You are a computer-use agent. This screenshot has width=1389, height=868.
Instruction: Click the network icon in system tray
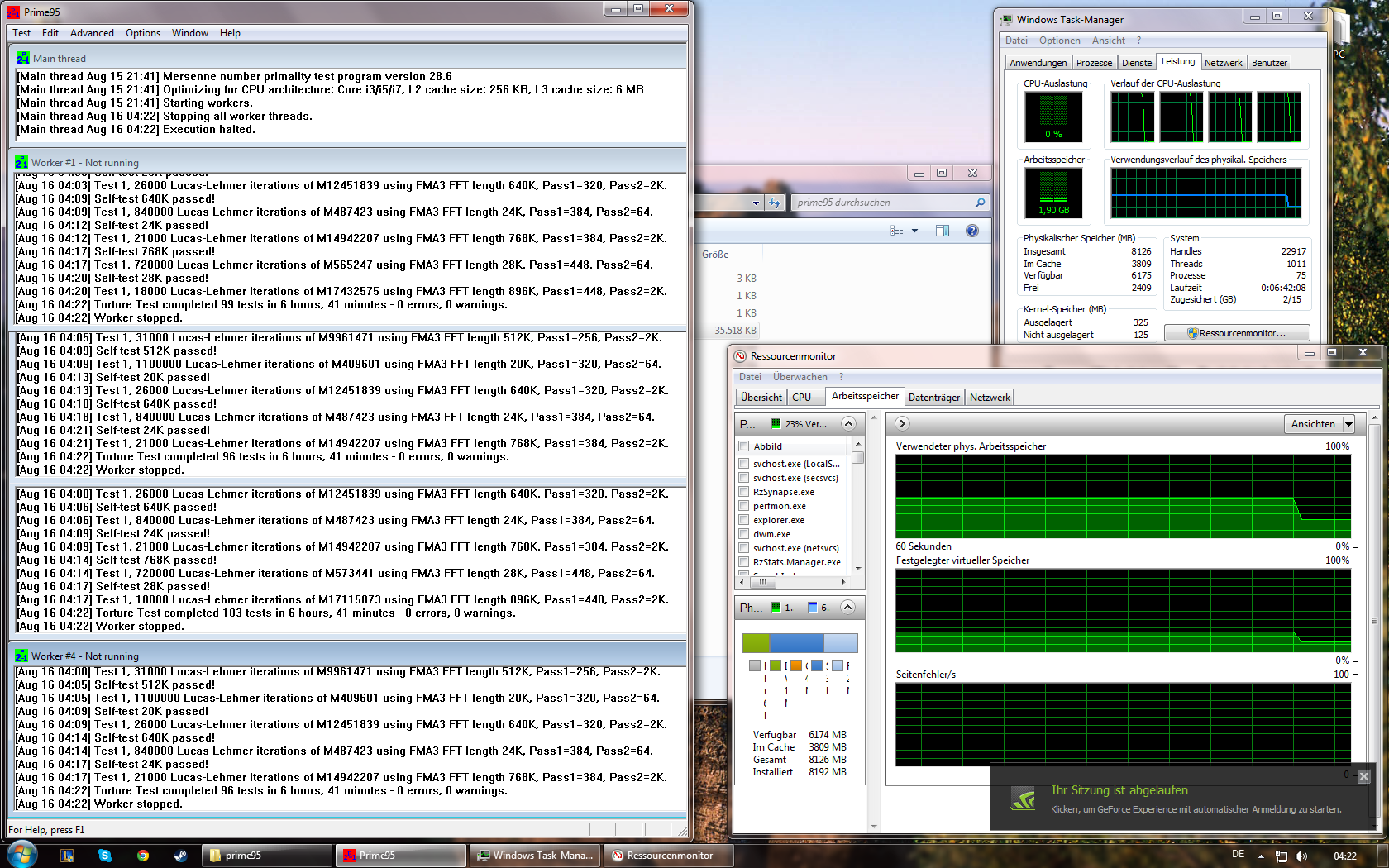[1282, 856]
